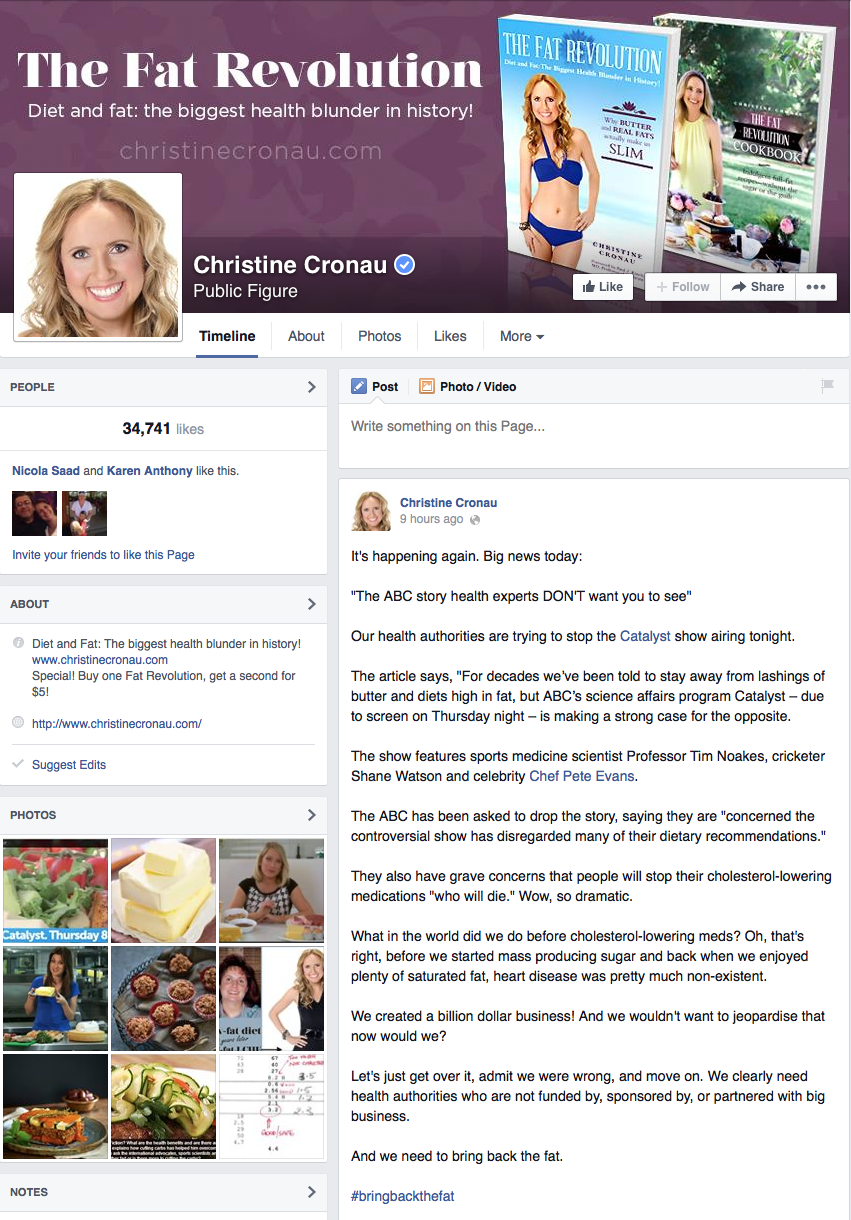This screenshot has height=1220, width=851.
Task: Click the three-dots more options button
Action: tap(816, 287)
